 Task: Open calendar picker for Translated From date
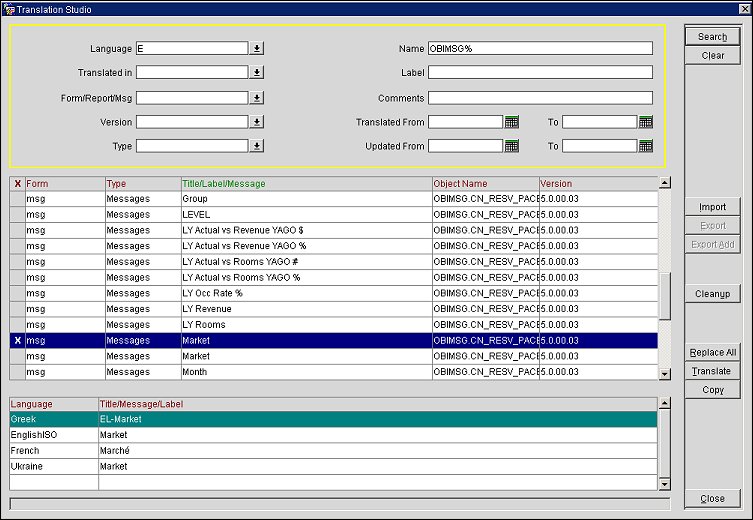pyautogui.click(x=511, y=122)
